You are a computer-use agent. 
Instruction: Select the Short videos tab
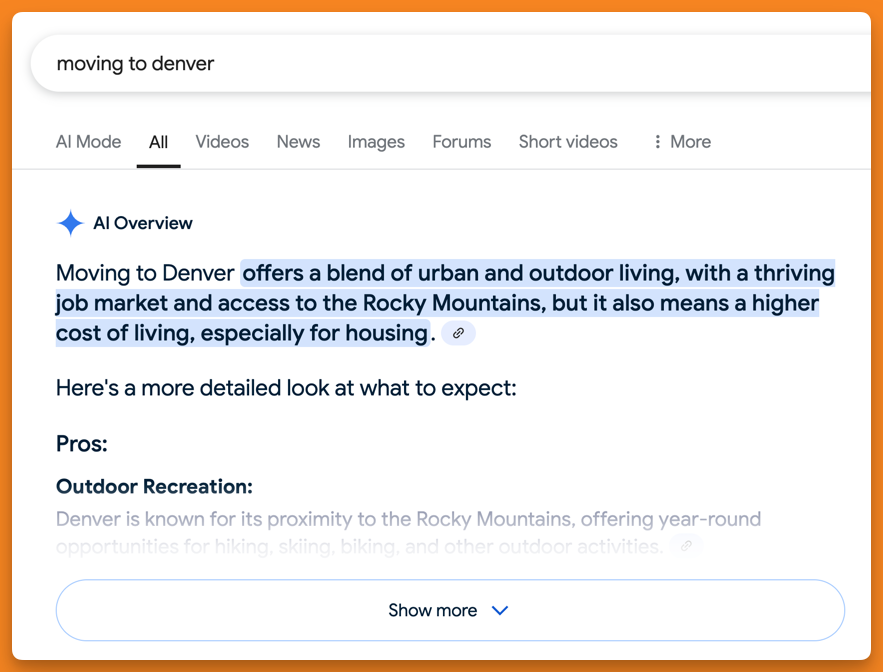pyautogui.click(x=568, y=142)
